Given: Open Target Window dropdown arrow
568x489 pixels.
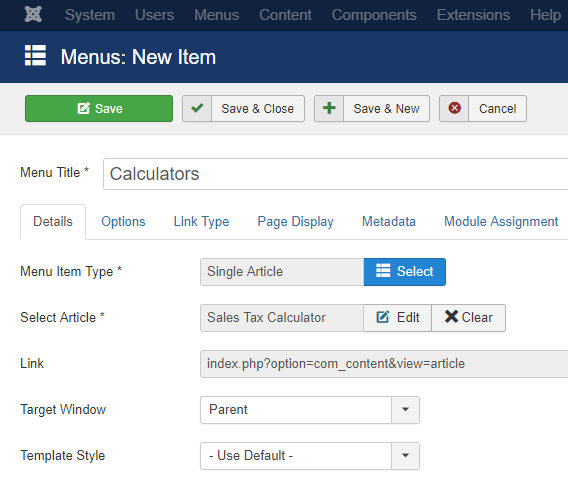Looking at the screenshot, I should [x=405, y=410].
